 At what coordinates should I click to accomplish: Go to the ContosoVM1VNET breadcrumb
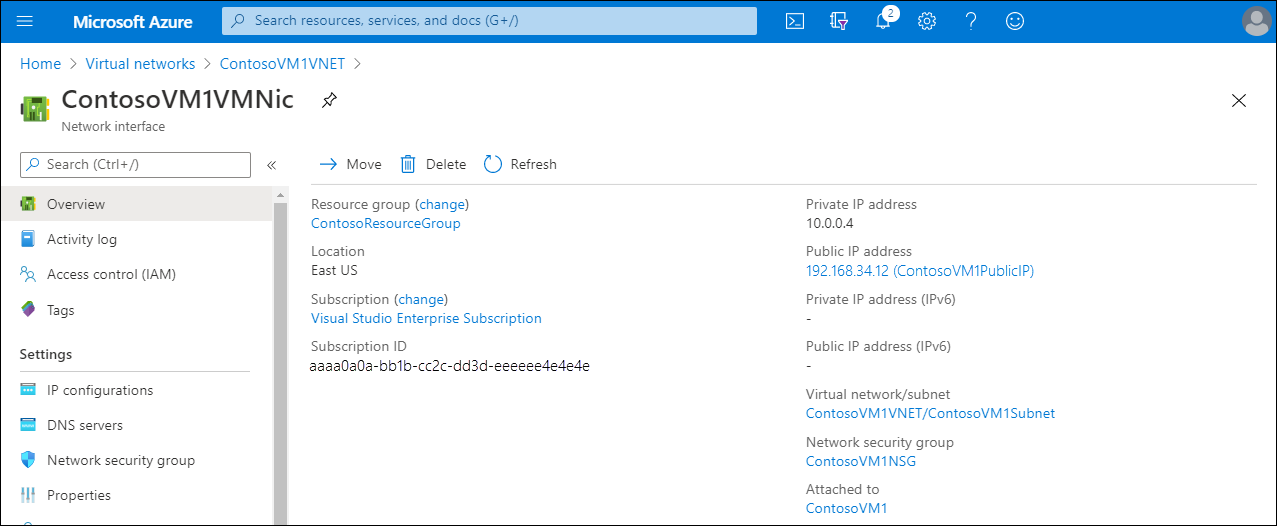[282, 63]
